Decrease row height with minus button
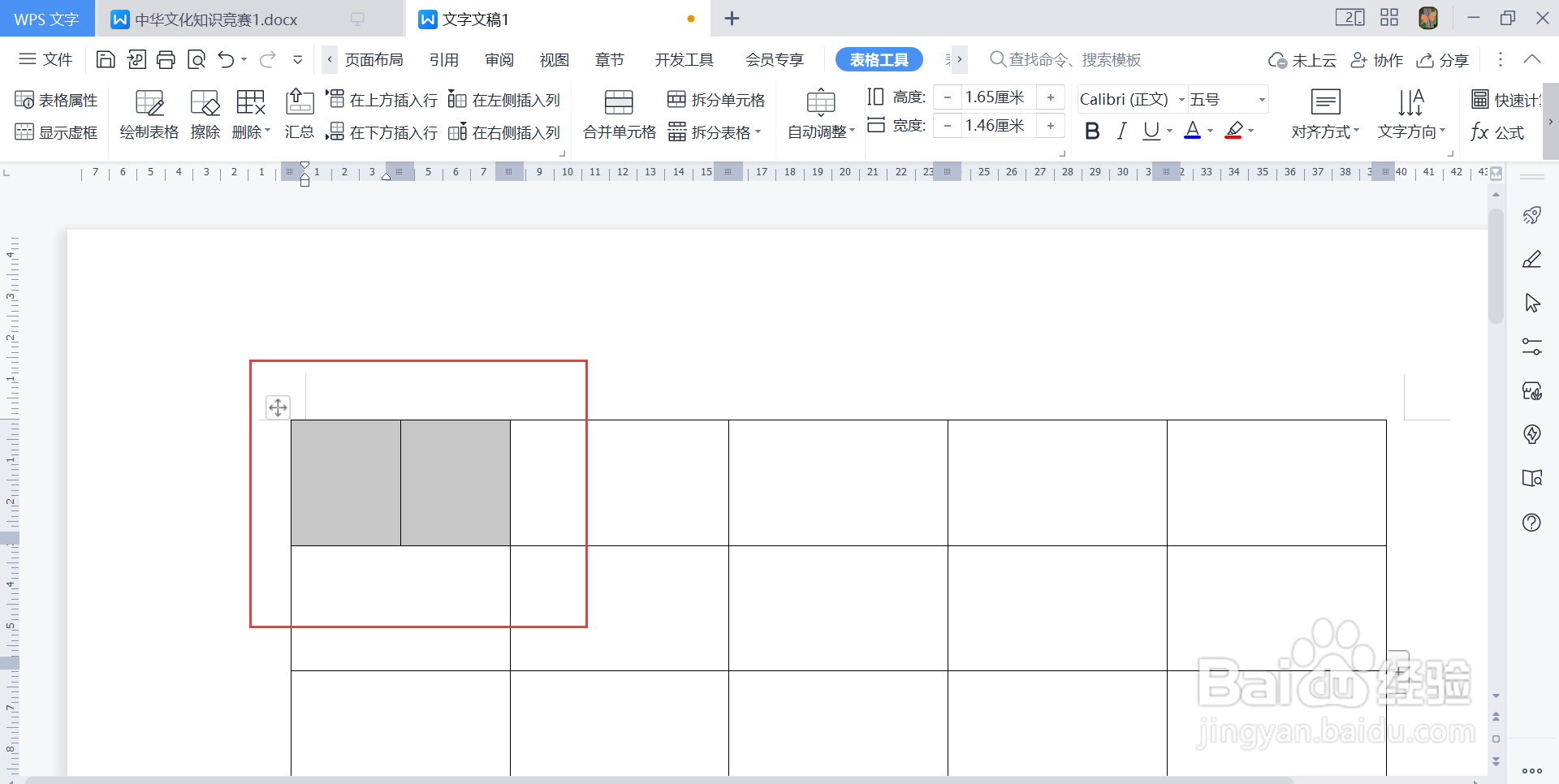1559x784 pixels. [947, 97]
